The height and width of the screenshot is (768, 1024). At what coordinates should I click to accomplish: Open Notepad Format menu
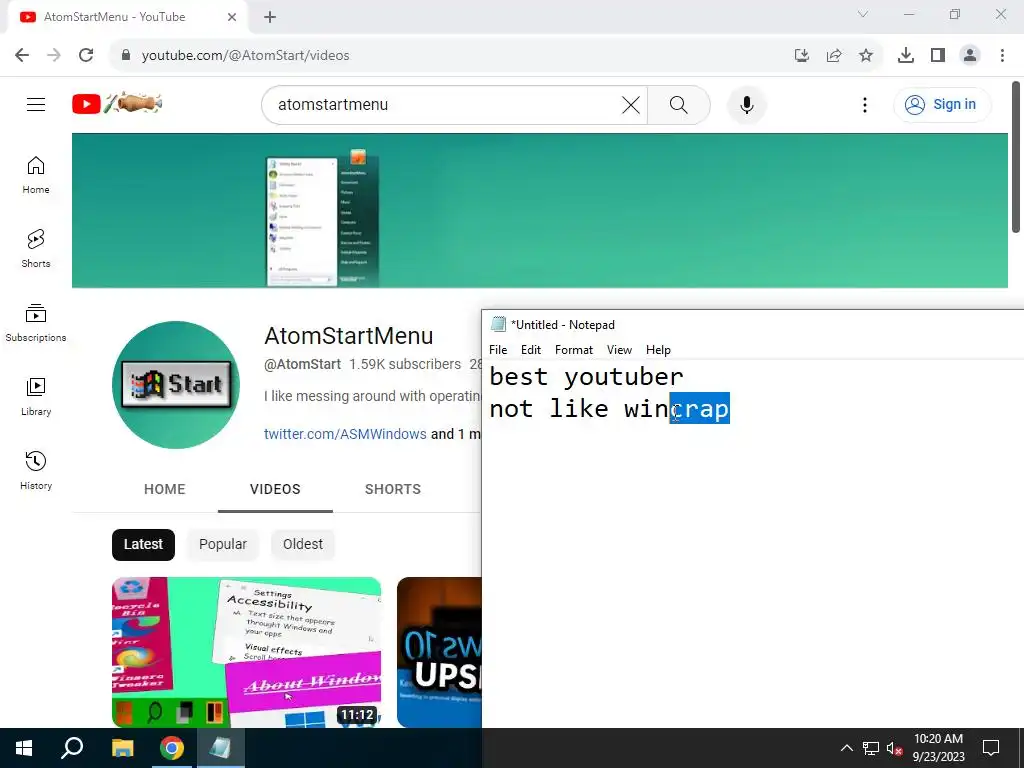[574, 350]
